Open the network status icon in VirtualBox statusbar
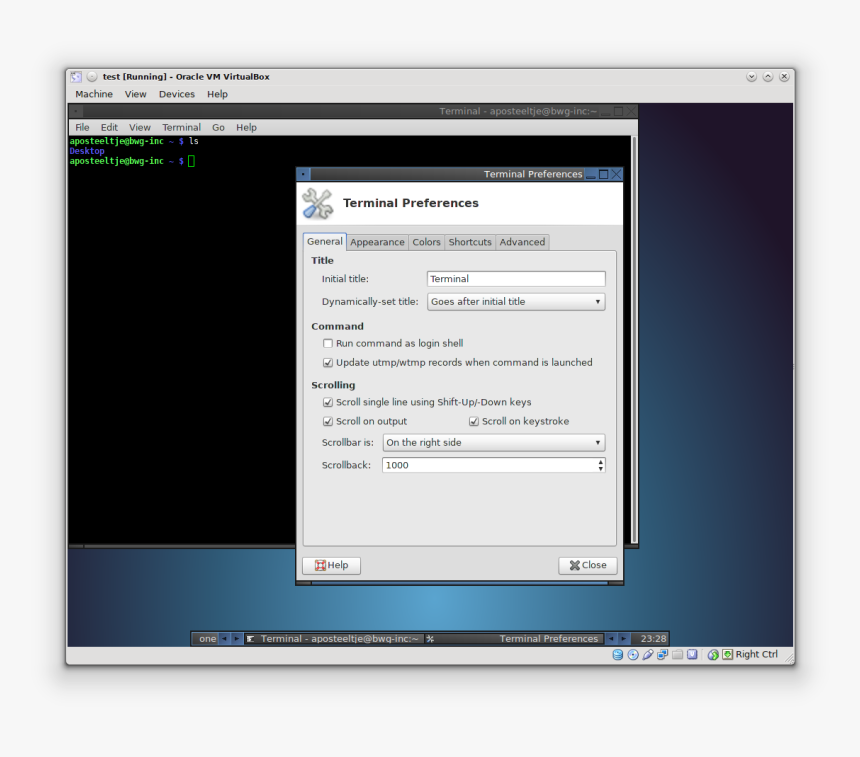Screen dimensions: 860x757 [x=661, y=654]
